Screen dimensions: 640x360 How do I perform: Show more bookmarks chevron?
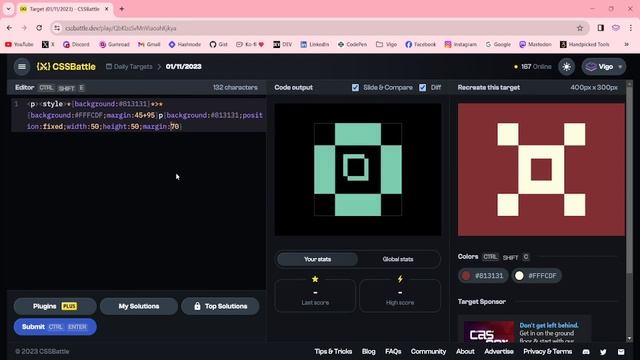pos(627,44)
